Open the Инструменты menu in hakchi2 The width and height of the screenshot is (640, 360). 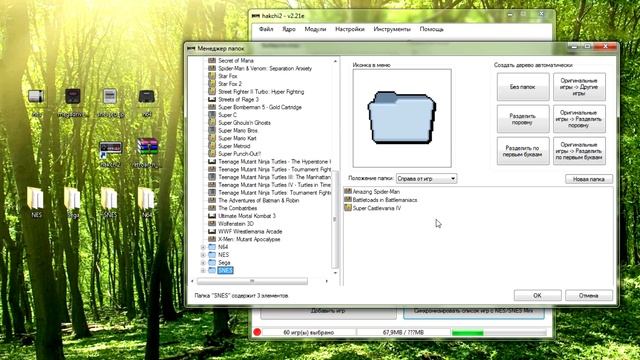tap(392, 29)
